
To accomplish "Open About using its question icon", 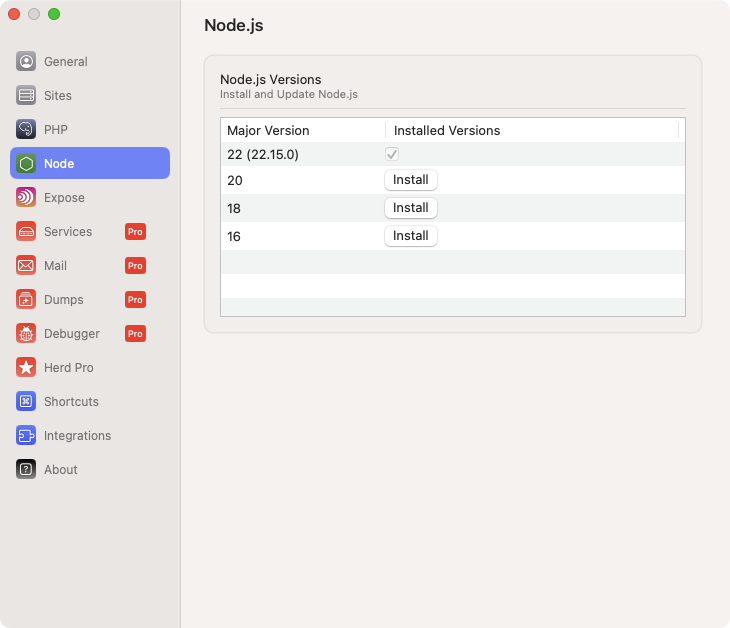I will (x=26, y=470).
